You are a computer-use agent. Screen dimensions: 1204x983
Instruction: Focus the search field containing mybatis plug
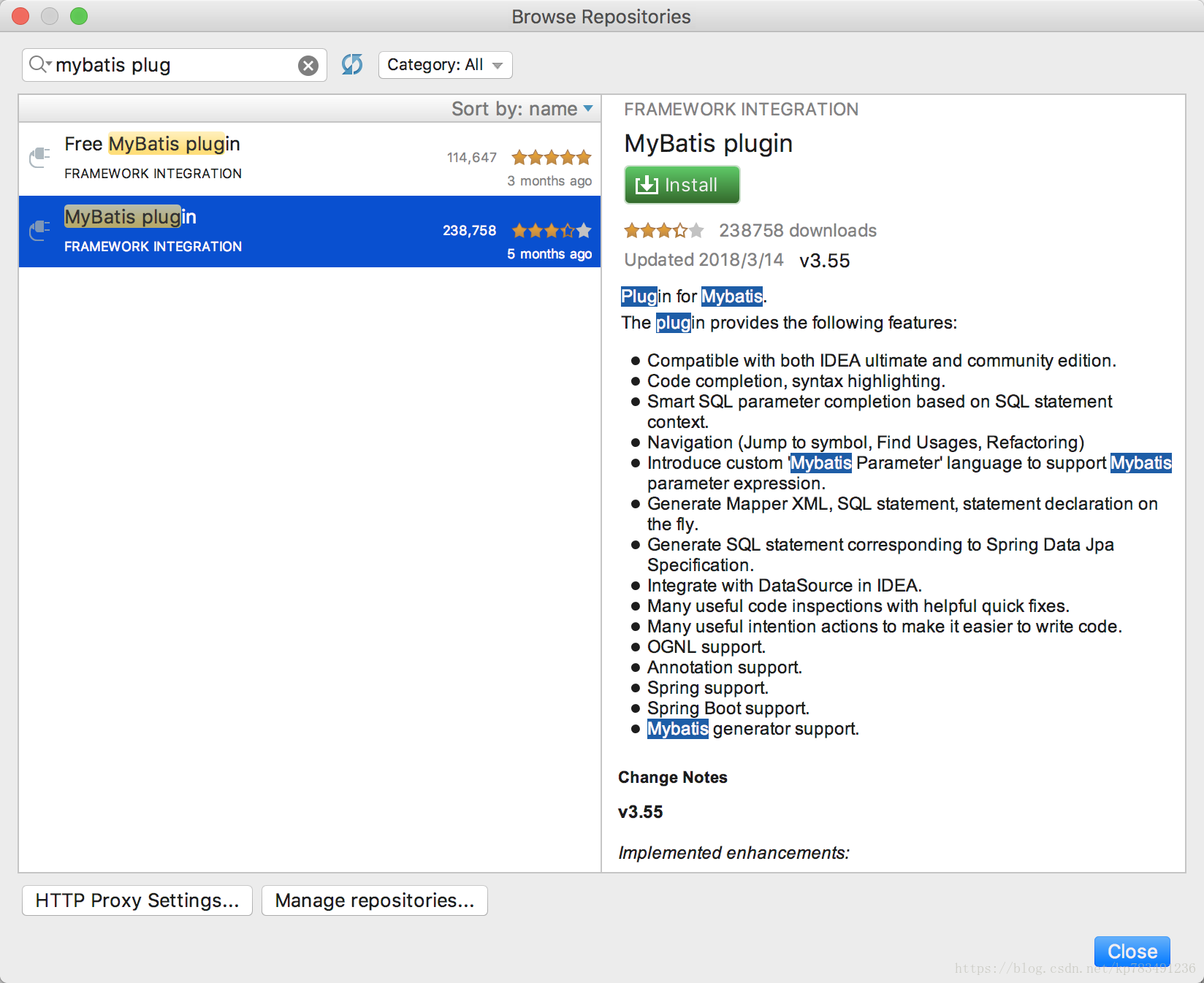pyautogui.click(x=174, y=65)
